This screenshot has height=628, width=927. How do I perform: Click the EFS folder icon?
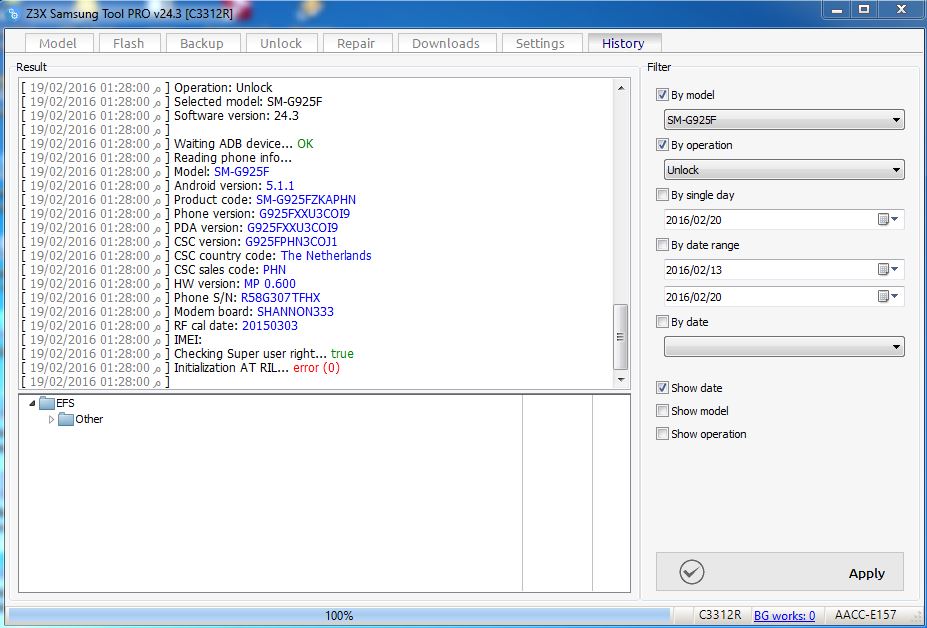[x=47, y=403]
